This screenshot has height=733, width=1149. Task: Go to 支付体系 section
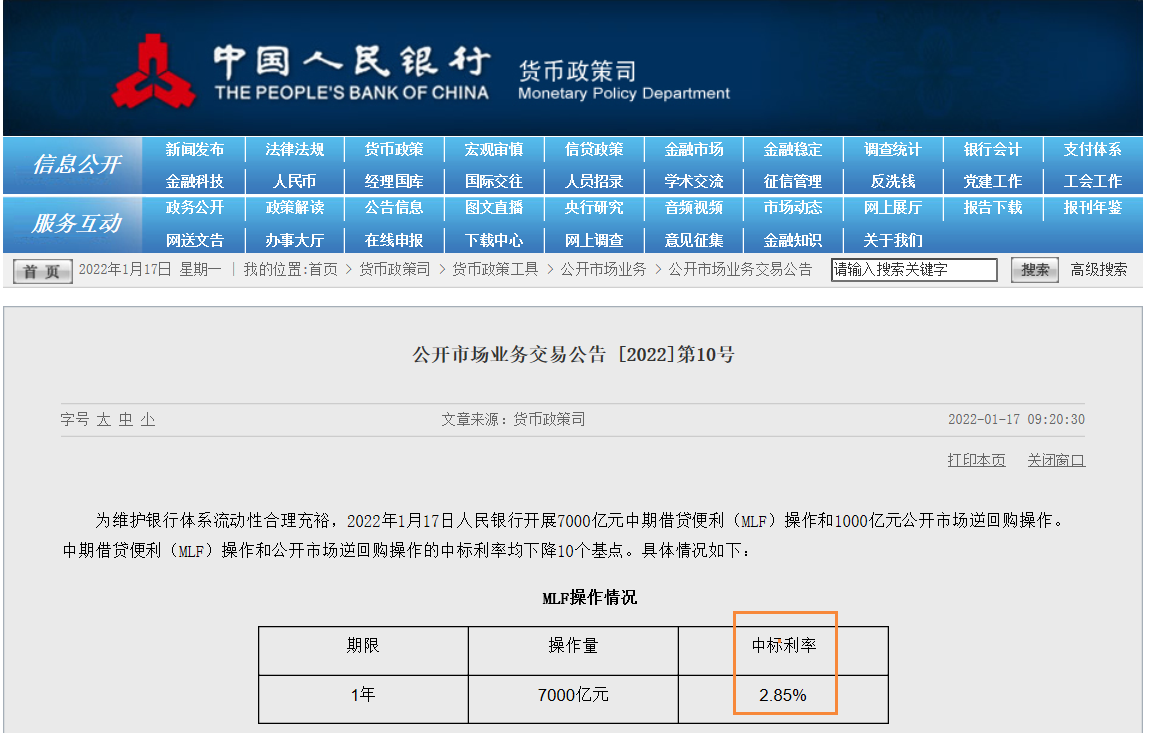(1093, 150)
